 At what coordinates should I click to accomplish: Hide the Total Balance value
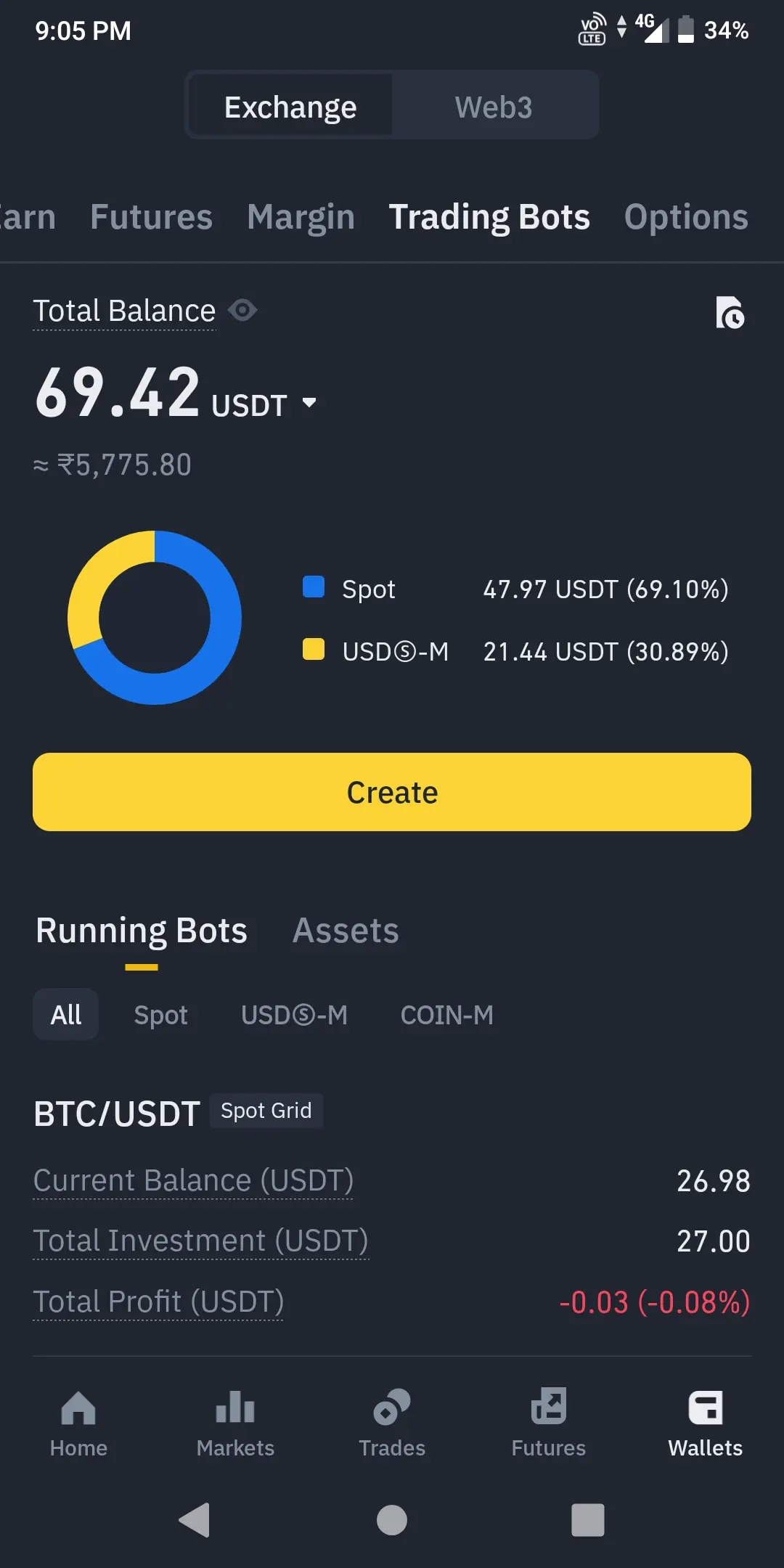click(x=242, y=311)
